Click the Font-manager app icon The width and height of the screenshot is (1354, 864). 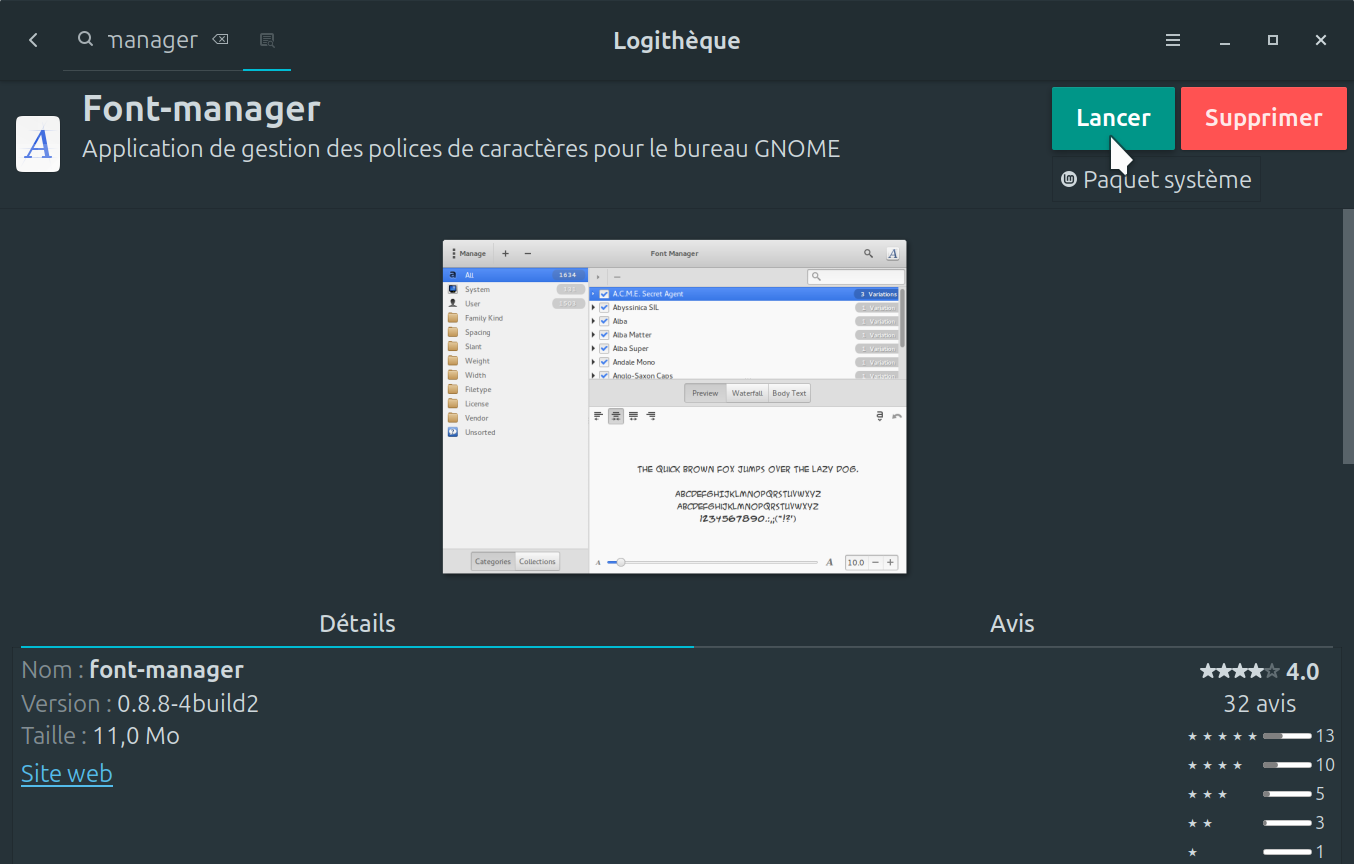pos(38,144)
